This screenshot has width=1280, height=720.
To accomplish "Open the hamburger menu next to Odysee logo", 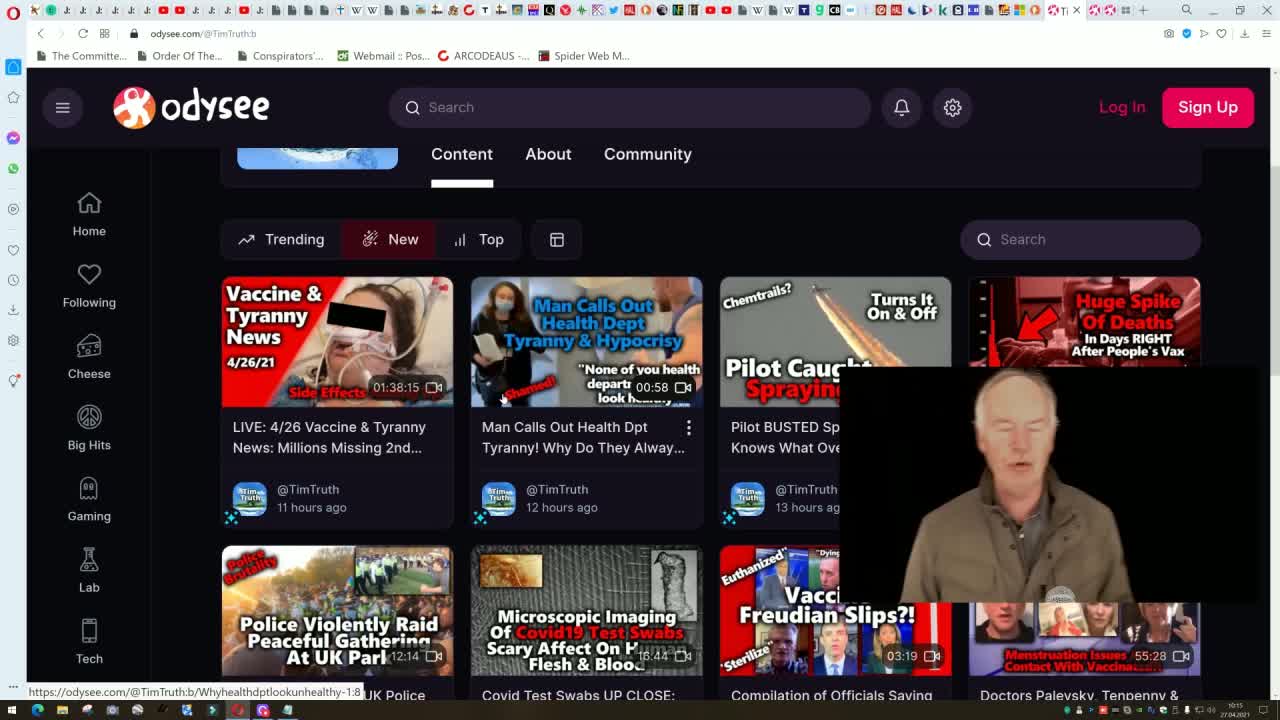I will click(62, 107).
